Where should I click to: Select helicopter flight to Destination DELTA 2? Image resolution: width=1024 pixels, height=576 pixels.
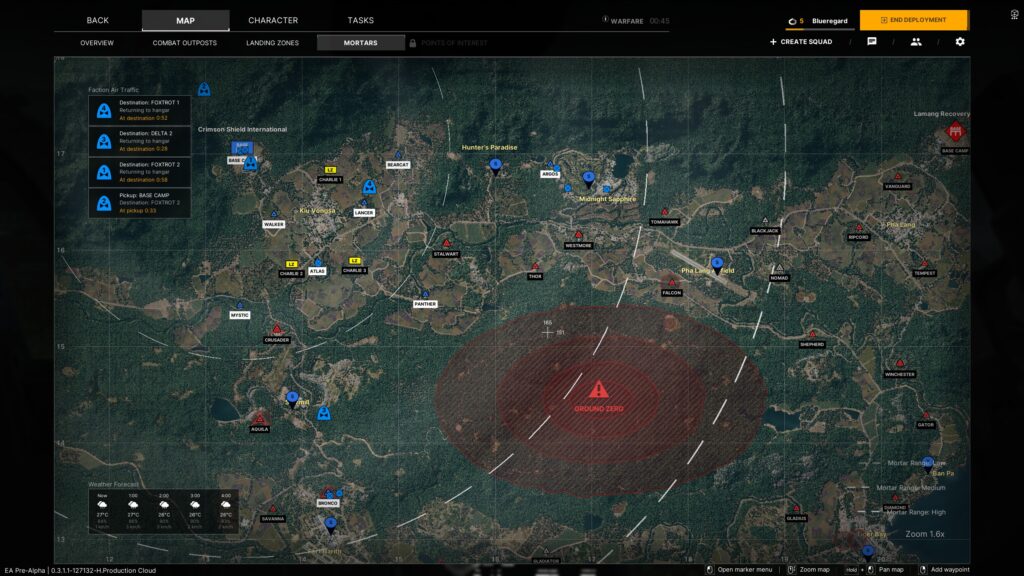tap(139, 141)
